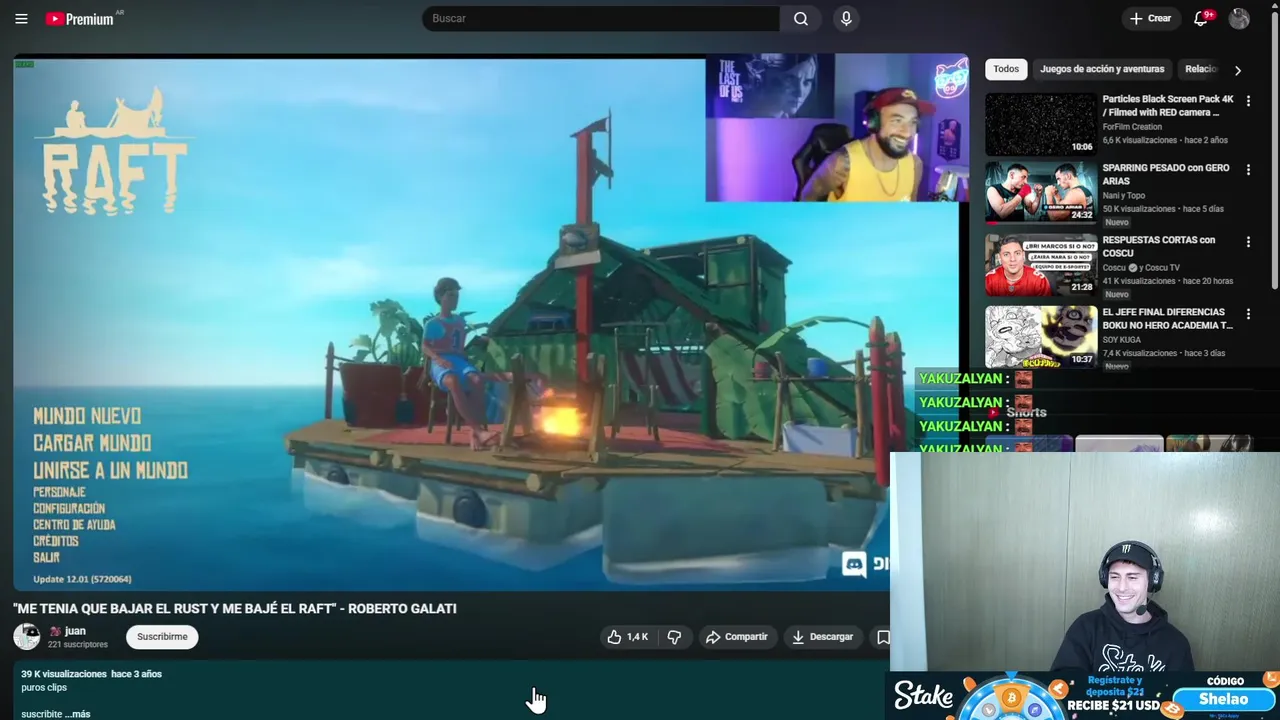This screenshot has width=1280, height=720.
Task: Click the Shorts section heading
Action: (x=1026, y=412)
